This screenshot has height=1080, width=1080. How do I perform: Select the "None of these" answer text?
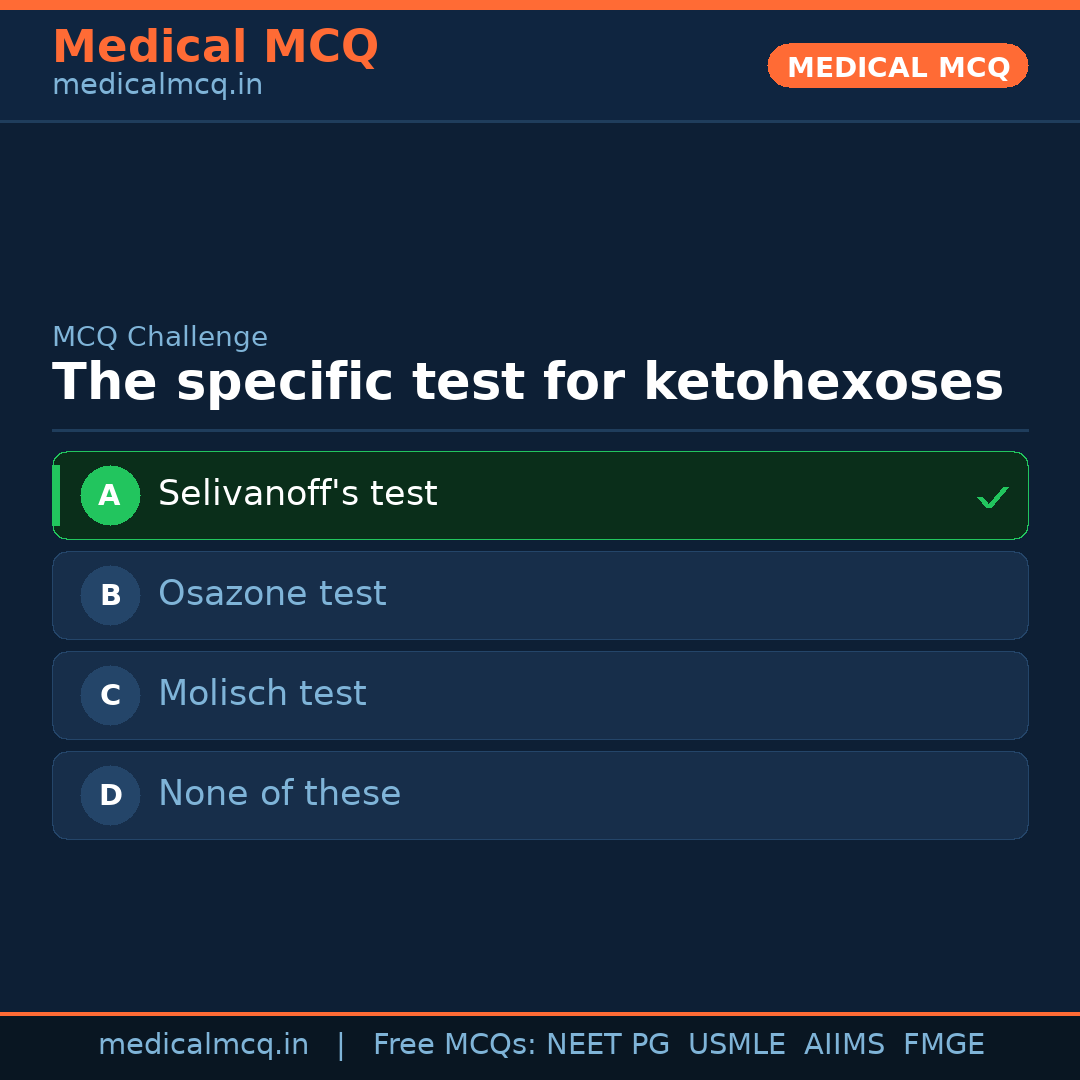coord(279,794)
